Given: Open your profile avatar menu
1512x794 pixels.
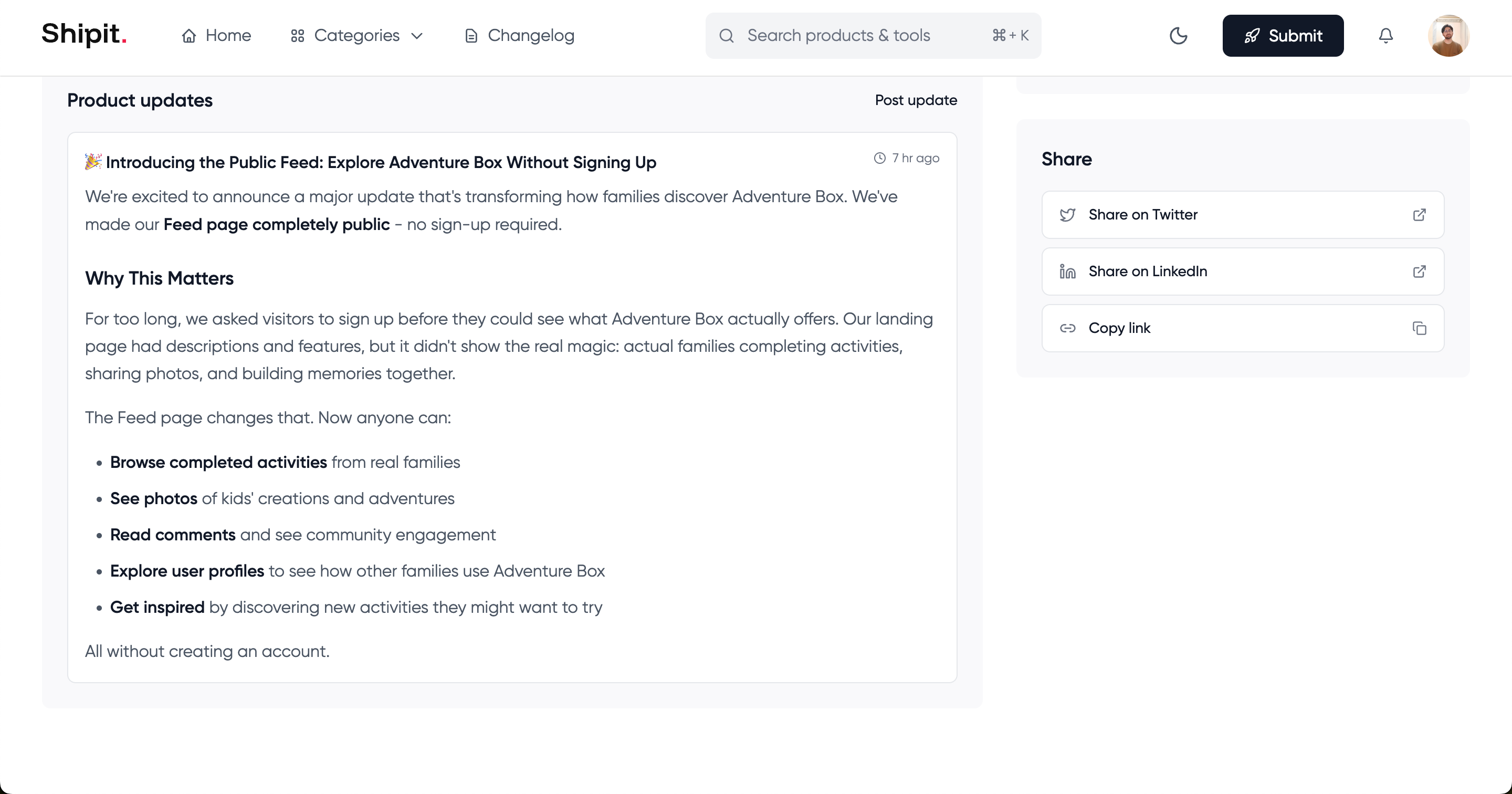Looking at the screenshot, I should tap(1448, 36).
